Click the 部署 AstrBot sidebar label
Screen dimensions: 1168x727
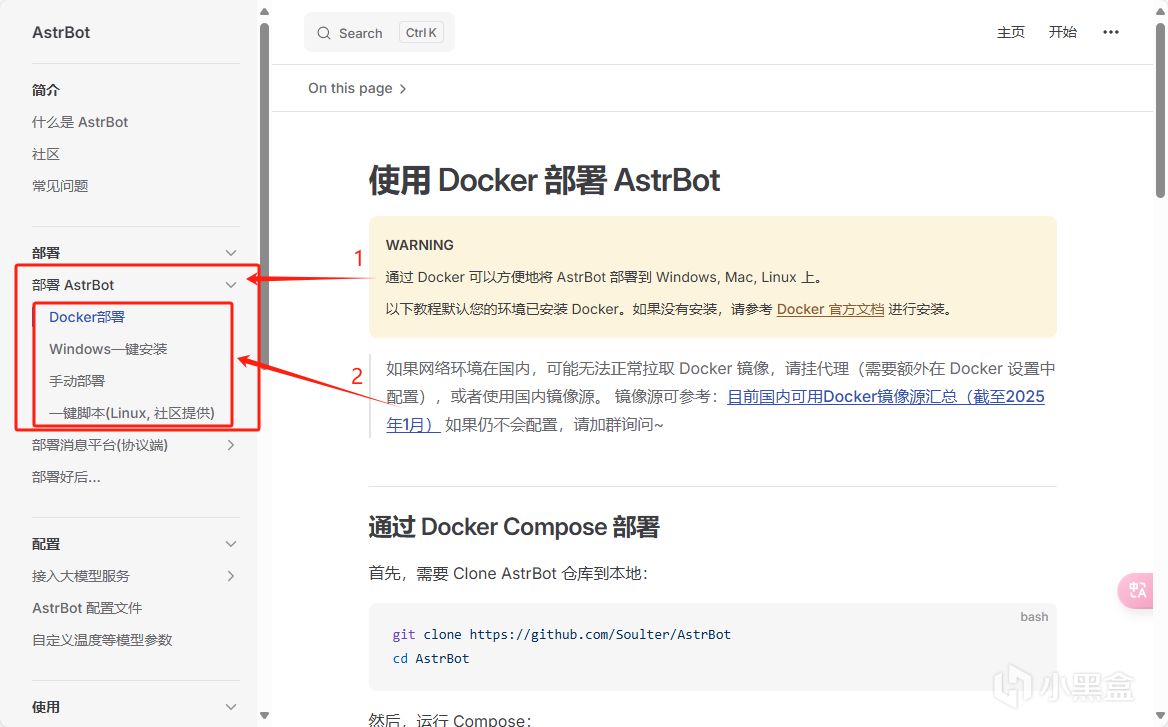73,285
